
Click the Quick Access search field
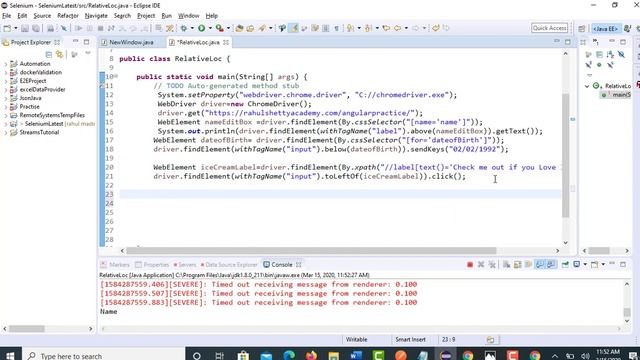tap(549, 28)
